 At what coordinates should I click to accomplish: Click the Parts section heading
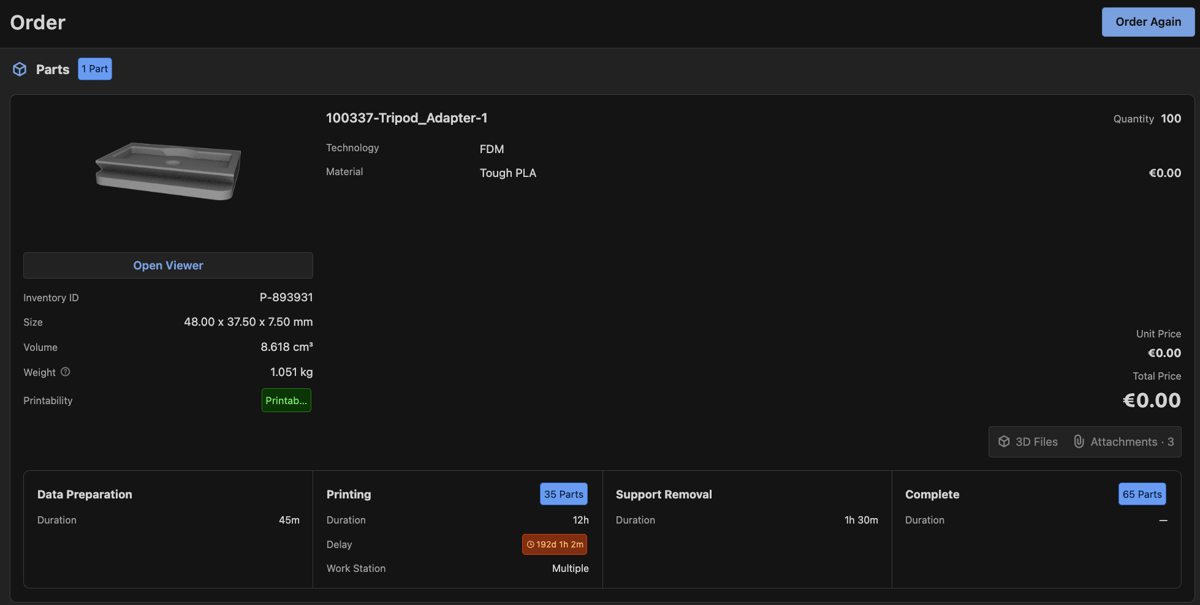[53, 69]
